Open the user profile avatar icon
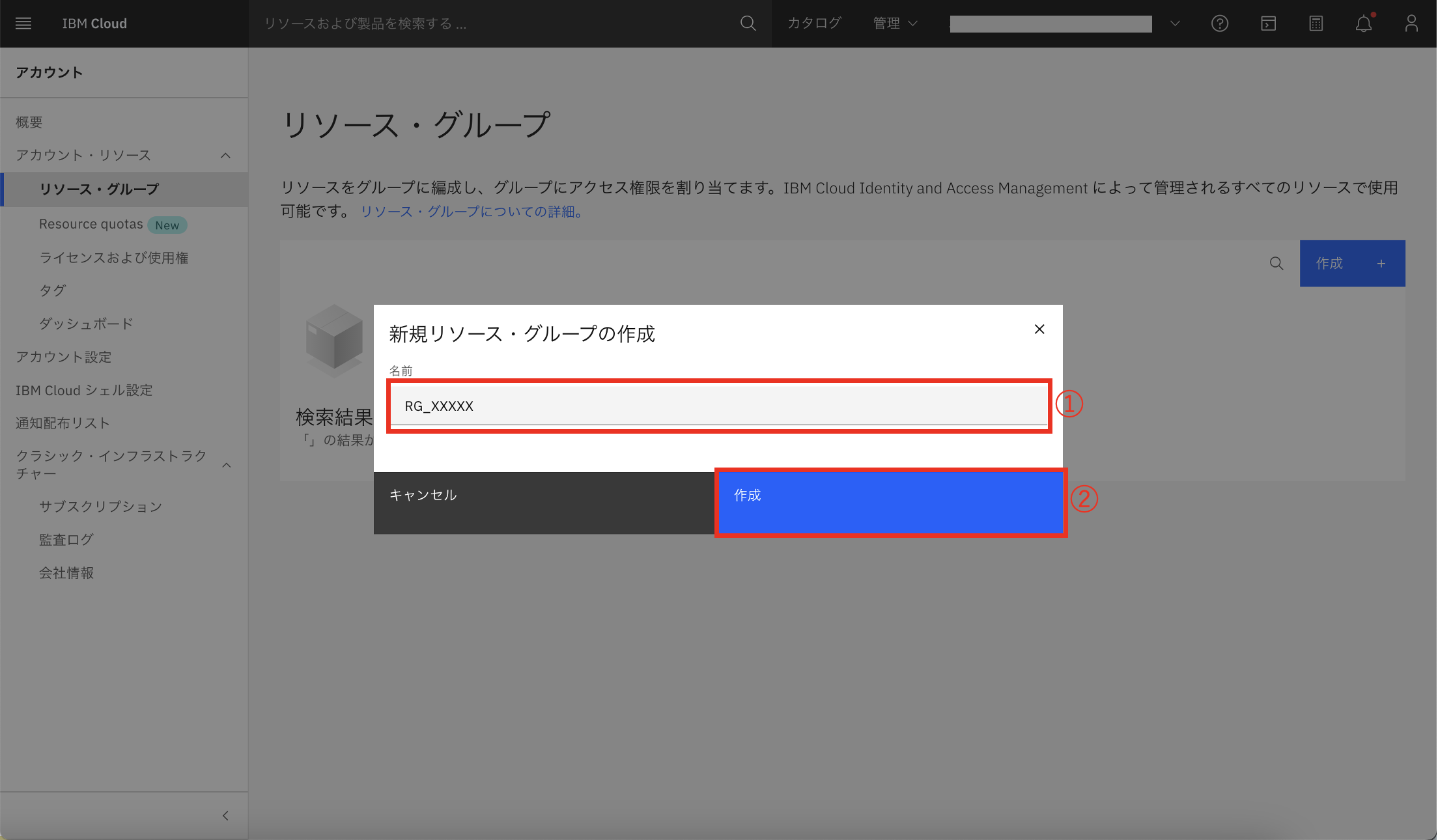 1411,23
